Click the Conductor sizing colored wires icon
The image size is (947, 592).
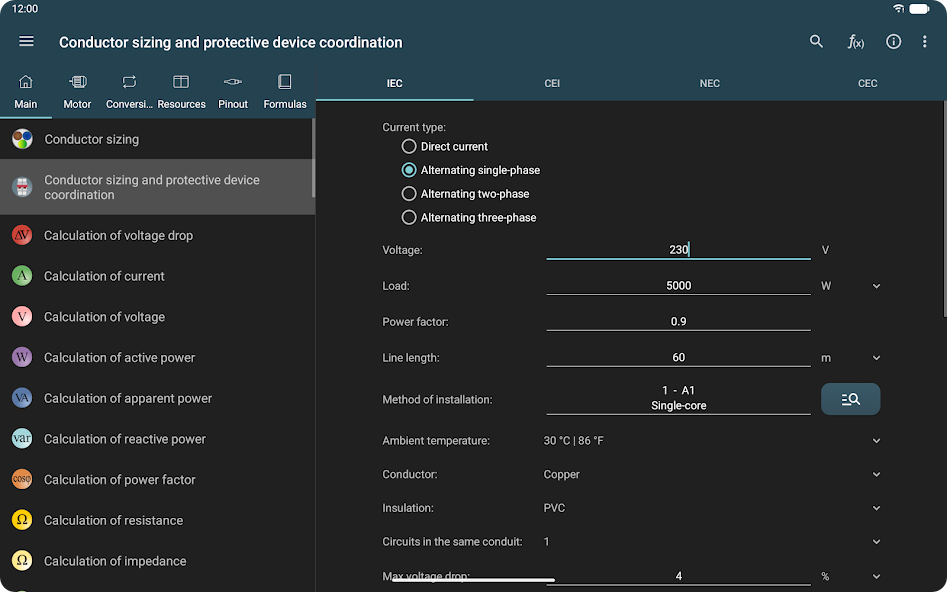pyautogui.click(x=22, y=139)
